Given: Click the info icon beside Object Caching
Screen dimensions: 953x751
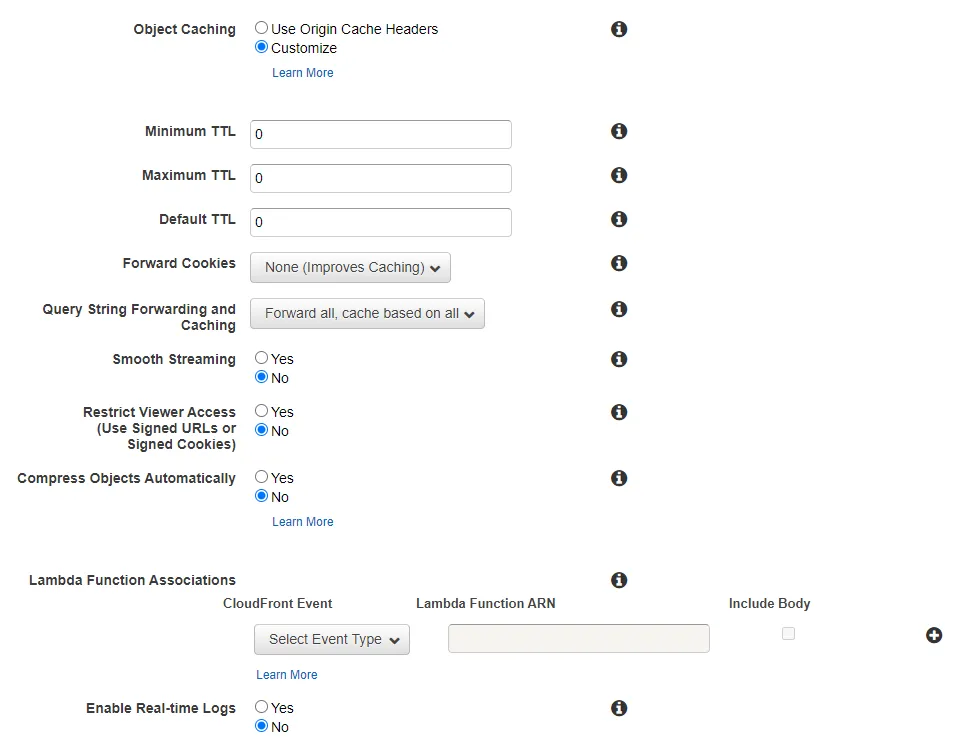Looking at the screenshot, I should click(619, 30).
